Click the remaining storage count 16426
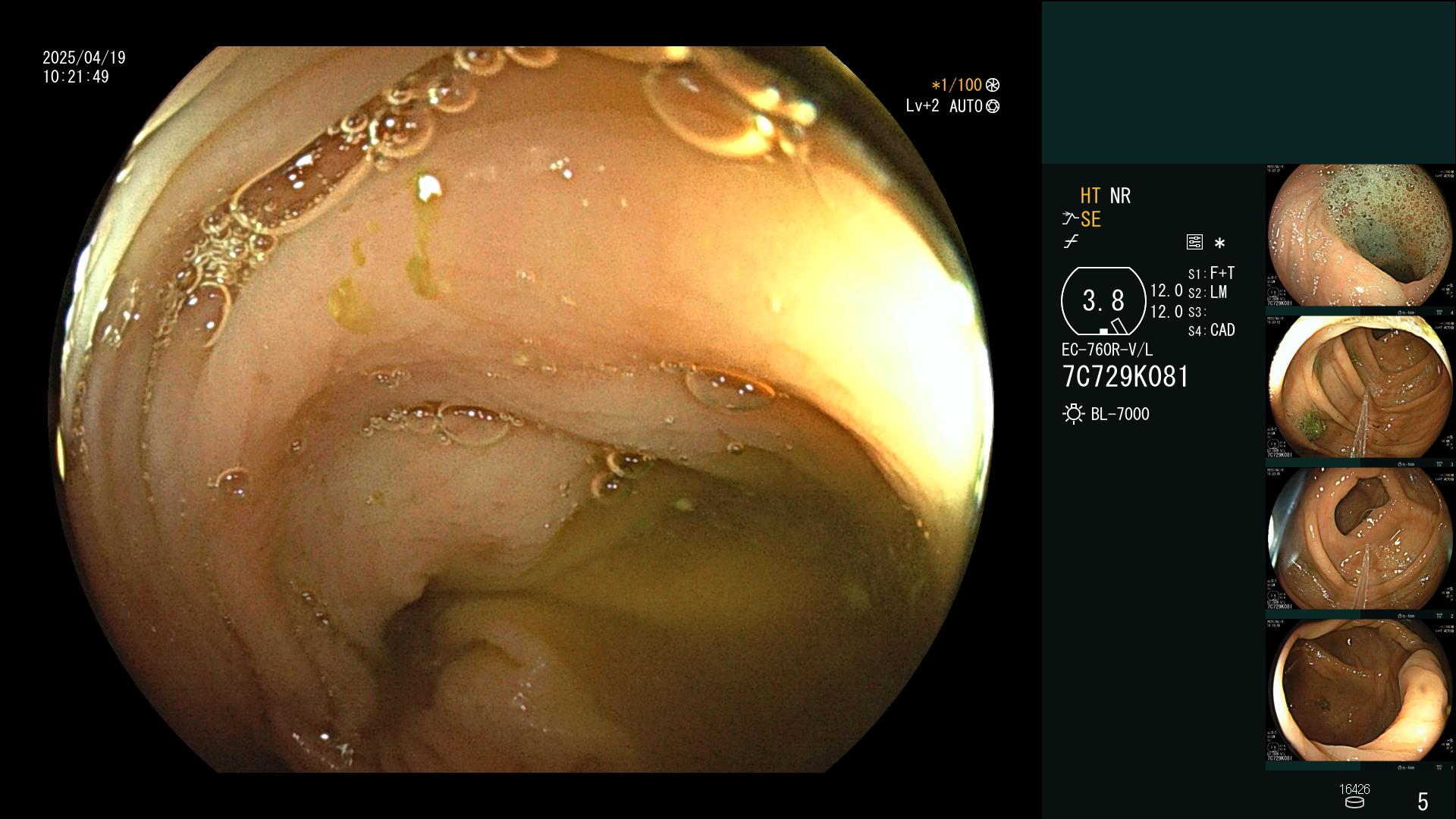The image size is (1456, 819). coord(1354,789)
